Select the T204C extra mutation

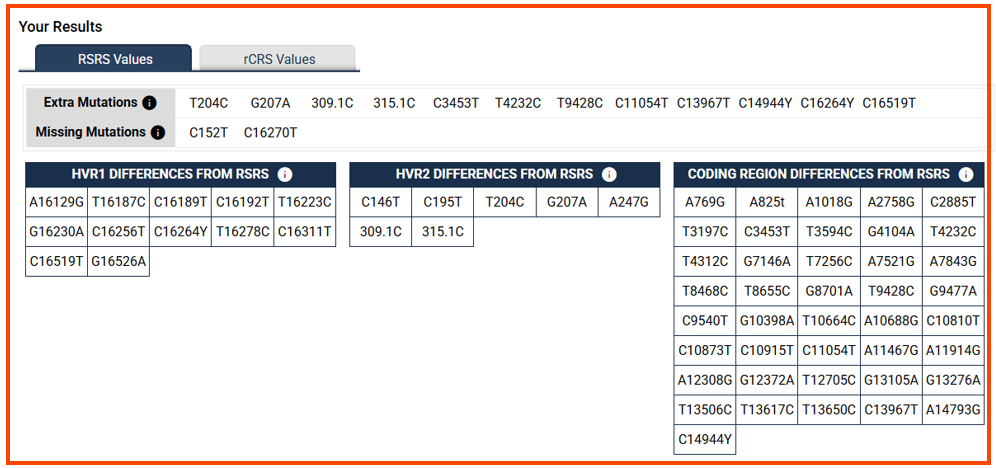[x=209, y=103]
